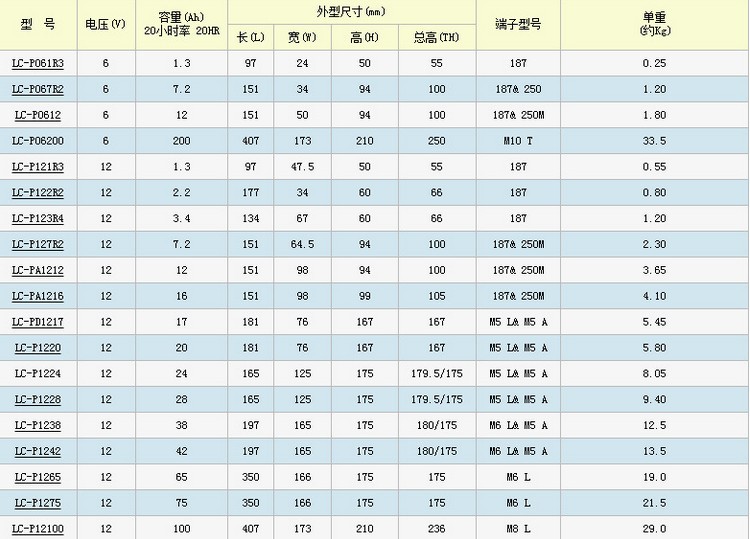This screenshot has width=750, height=539.
Task: Open the LC-PA1212 model link
Action: click(x=38, y=270)
